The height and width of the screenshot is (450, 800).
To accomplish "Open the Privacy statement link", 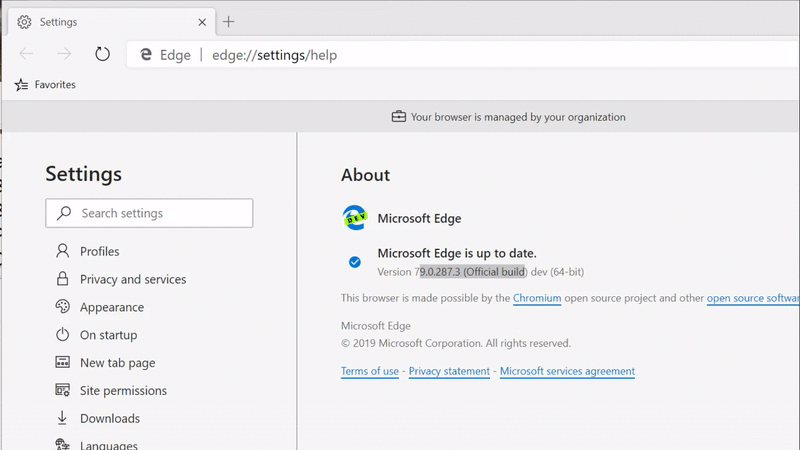I will [x=449, y=371].
